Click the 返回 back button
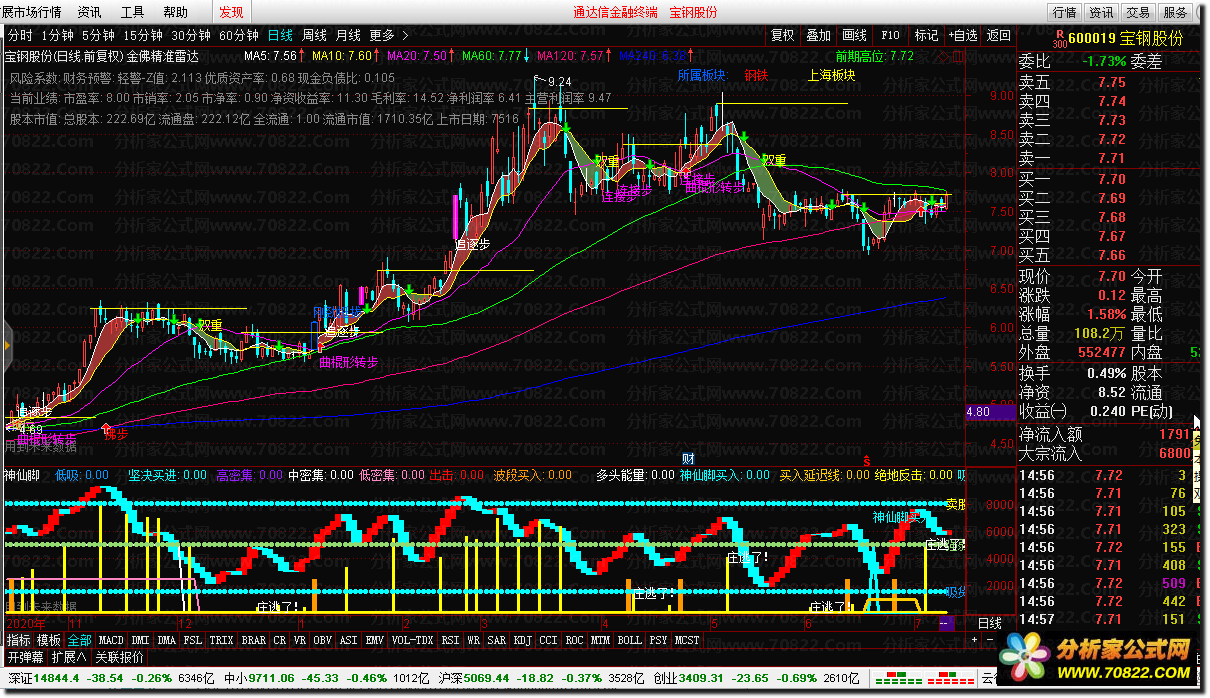Screen dimensions: 1210x698 (998, 35)
